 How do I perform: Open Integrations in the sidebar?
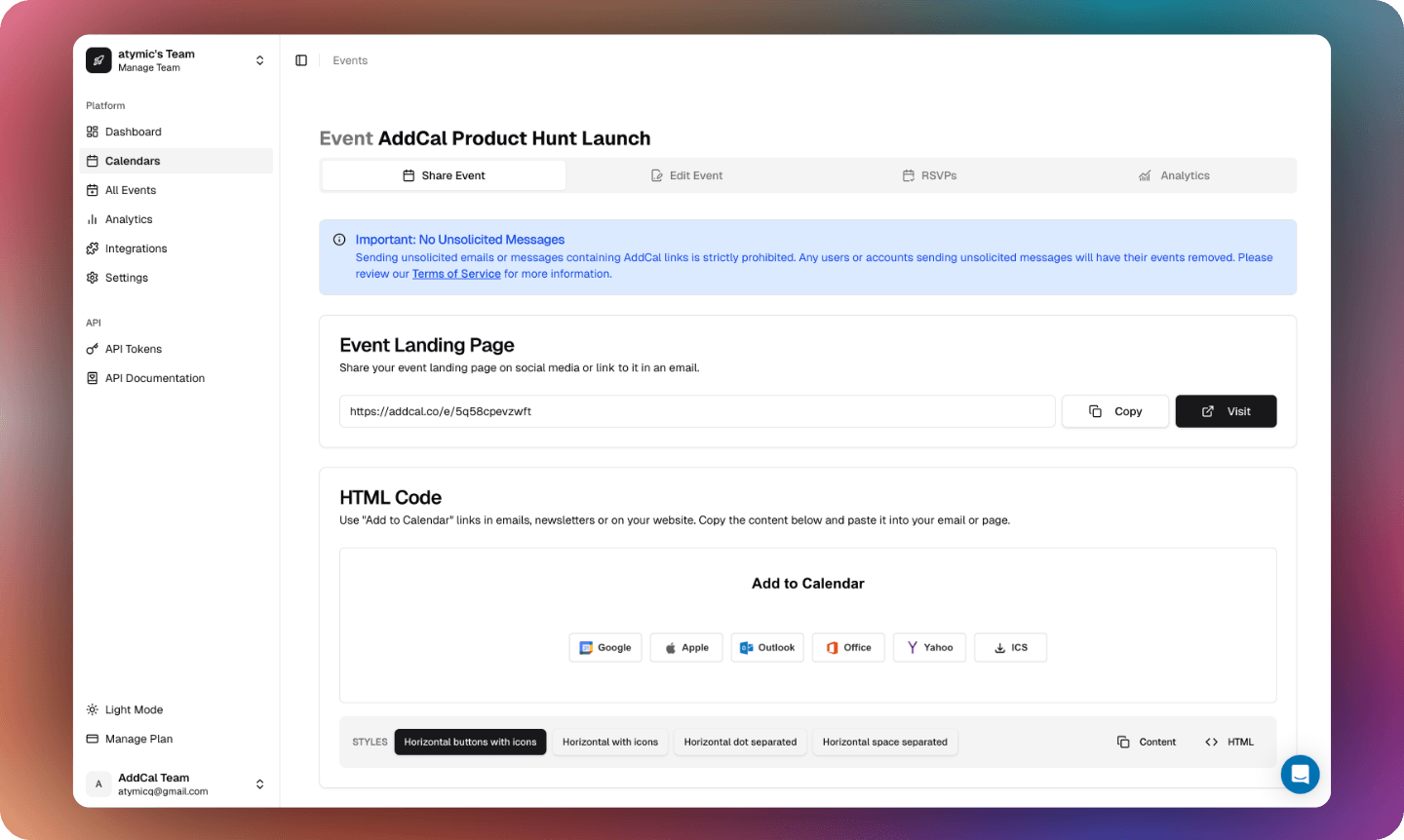coord(176,248)
